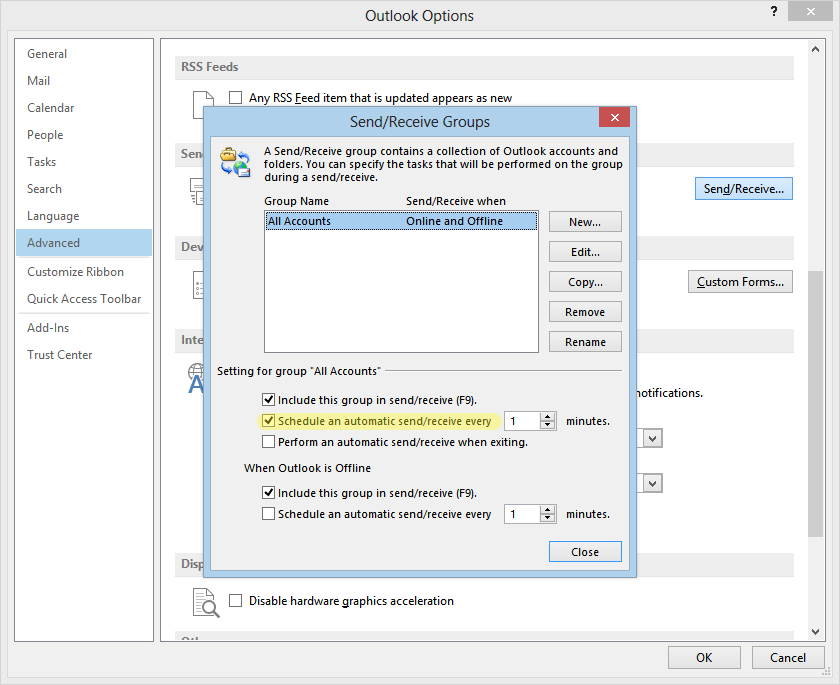
Task: Uncheck online Schedule an automatic send/receive
Action: click(268, 421)
